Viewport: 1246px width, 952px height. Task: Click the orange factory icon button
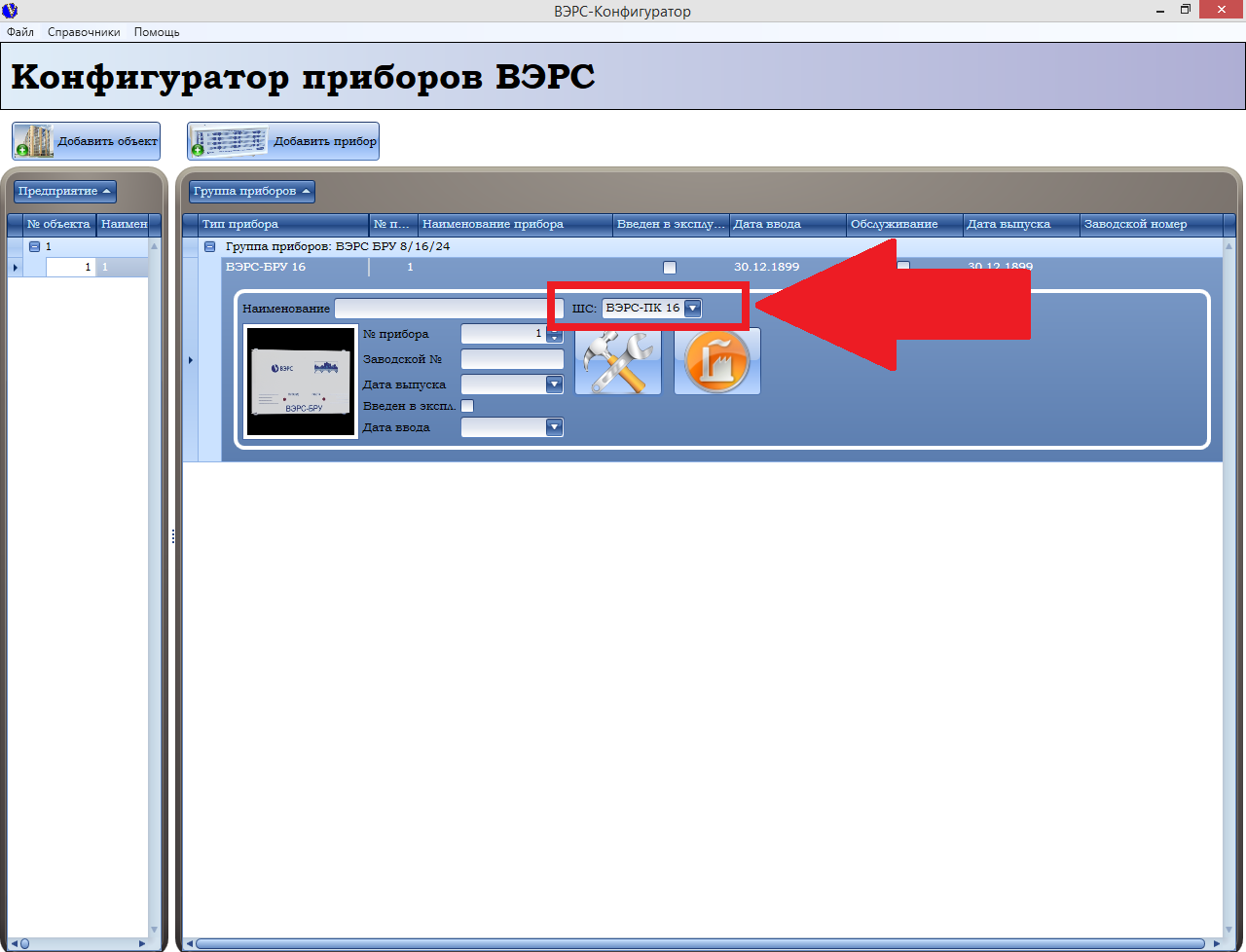(717, 361)
